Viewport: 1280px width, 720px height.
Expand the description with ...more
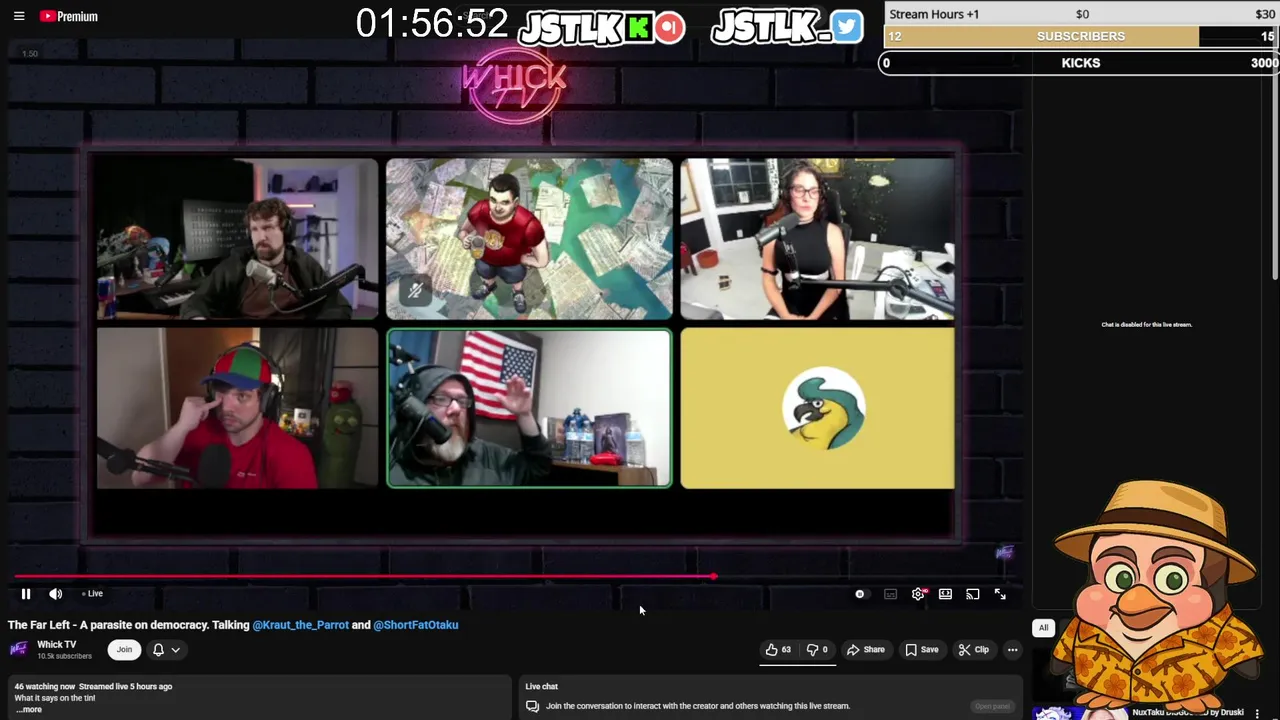pos(29,709)
